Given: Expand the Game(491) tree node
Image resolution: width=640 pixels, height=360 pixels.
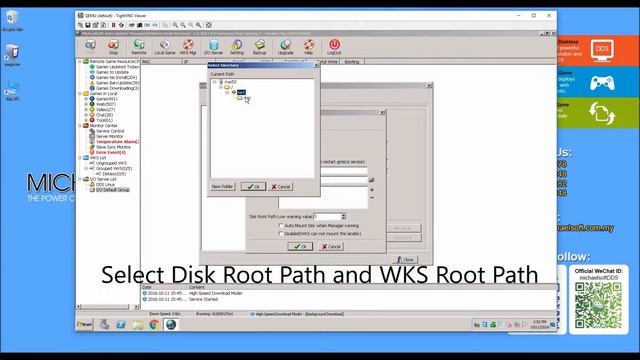Looking at the screenshot, I should [86, 99].
